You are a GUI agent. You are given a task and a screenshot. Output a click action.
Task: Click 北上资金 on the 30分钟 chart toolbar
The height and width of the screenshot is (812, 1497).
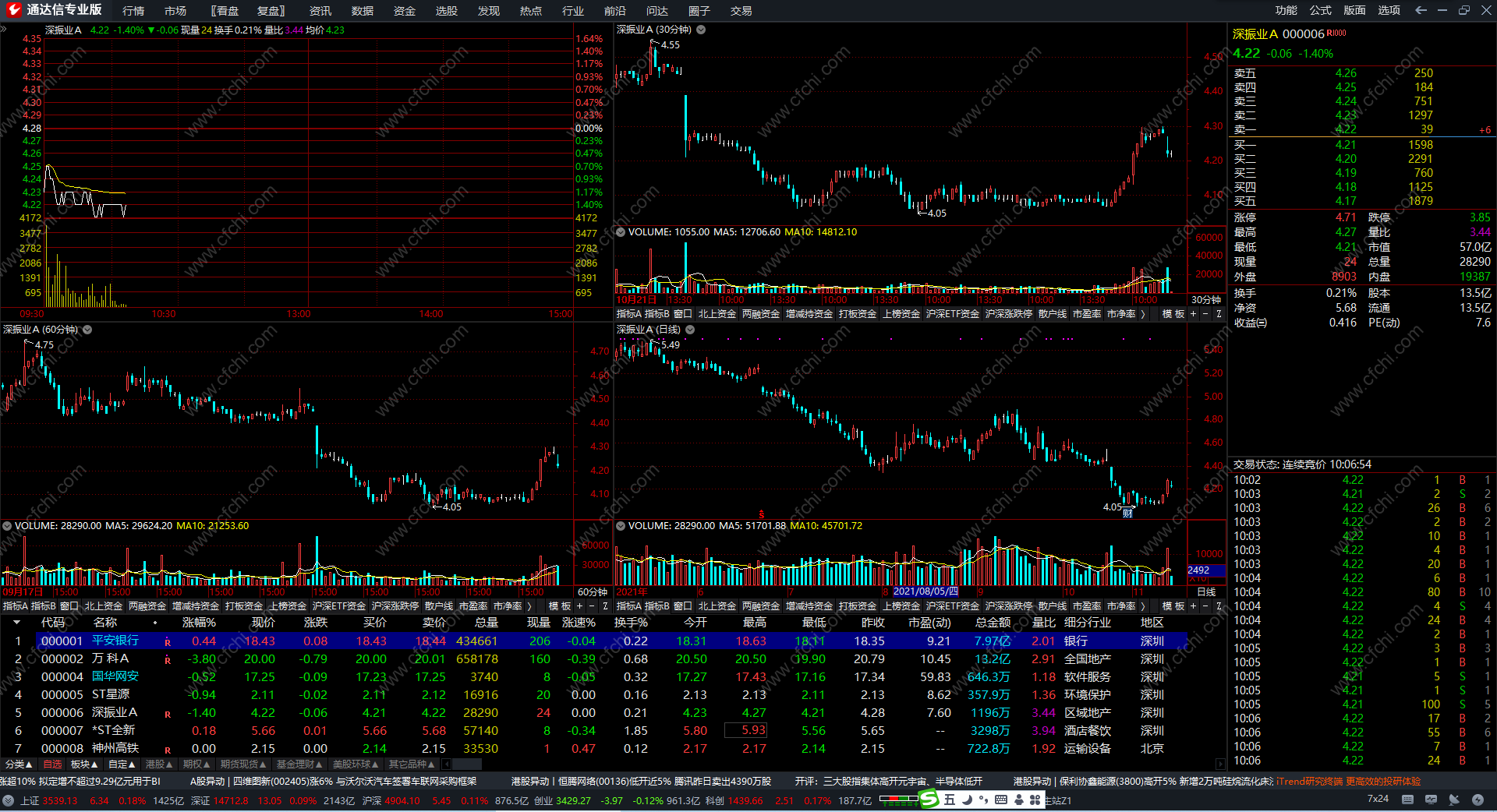click(717, 314)
